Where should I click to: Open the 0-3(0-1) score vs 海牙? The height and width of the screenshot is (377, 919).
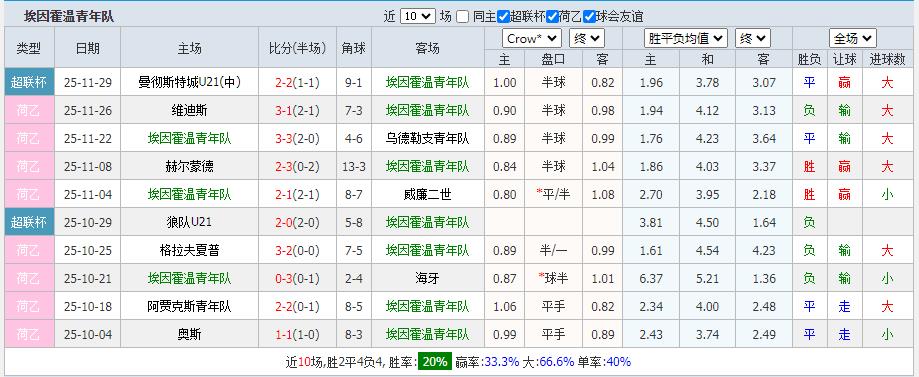(297, 278)
